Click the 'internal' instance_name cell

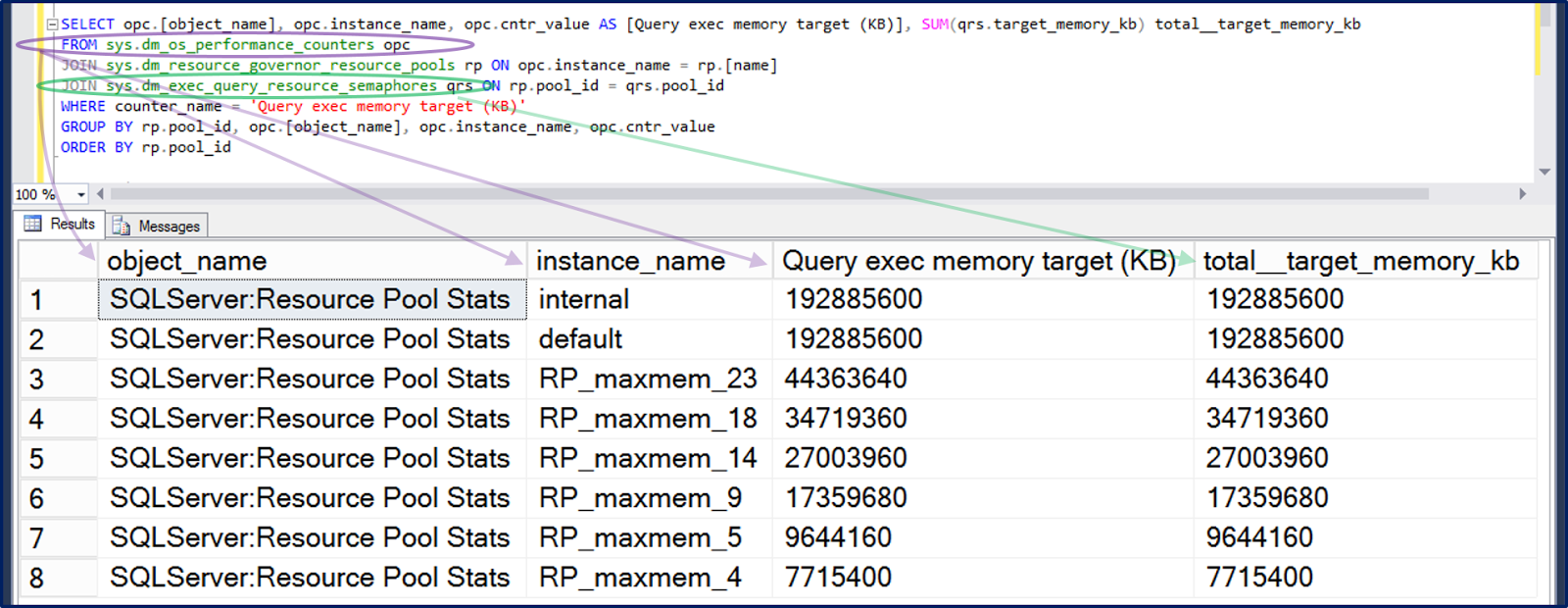[x=650, y=299]
